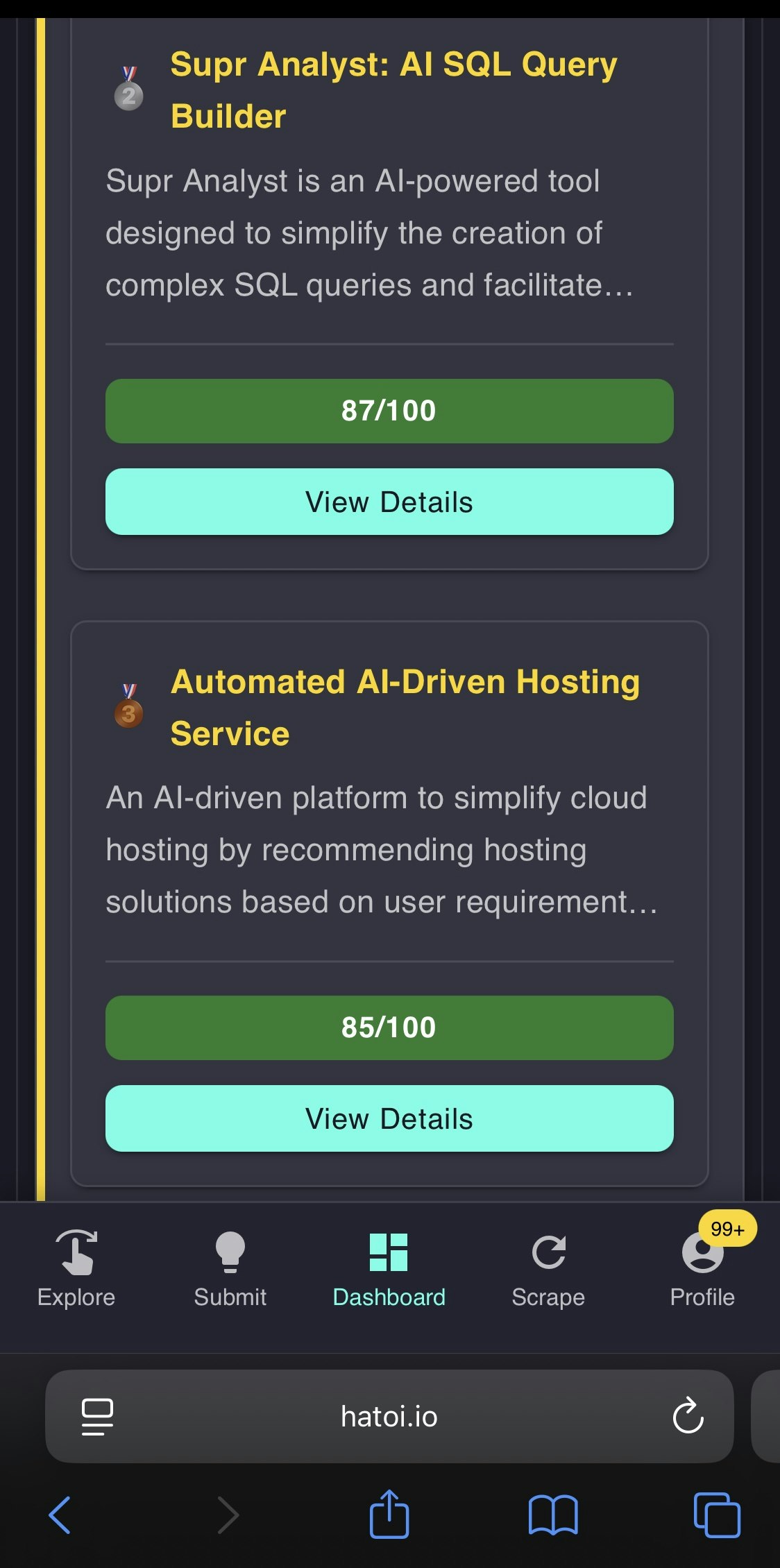This screenshot has height=1568, width=780.
Task: Open the Scrape refresh icon
Action: [548, 1252]
